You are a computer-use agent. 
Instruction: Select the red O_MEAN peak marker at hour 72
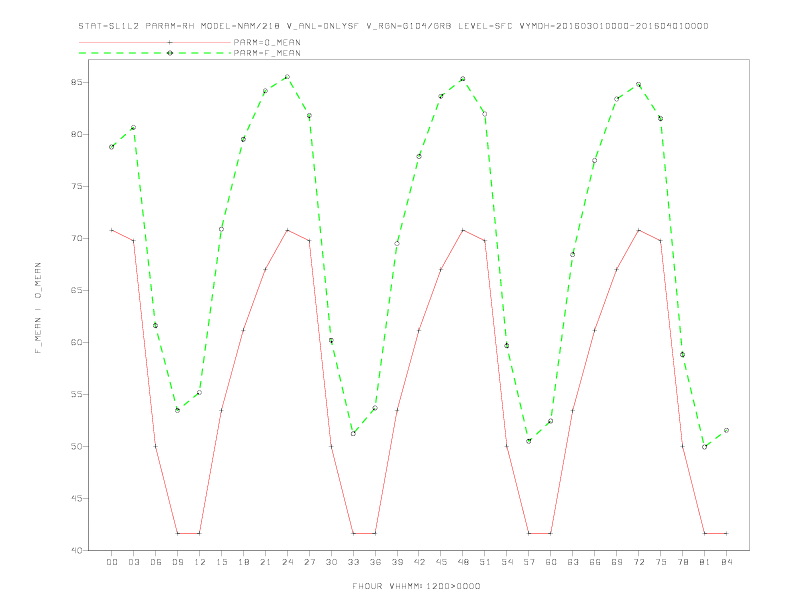(638, 230)
